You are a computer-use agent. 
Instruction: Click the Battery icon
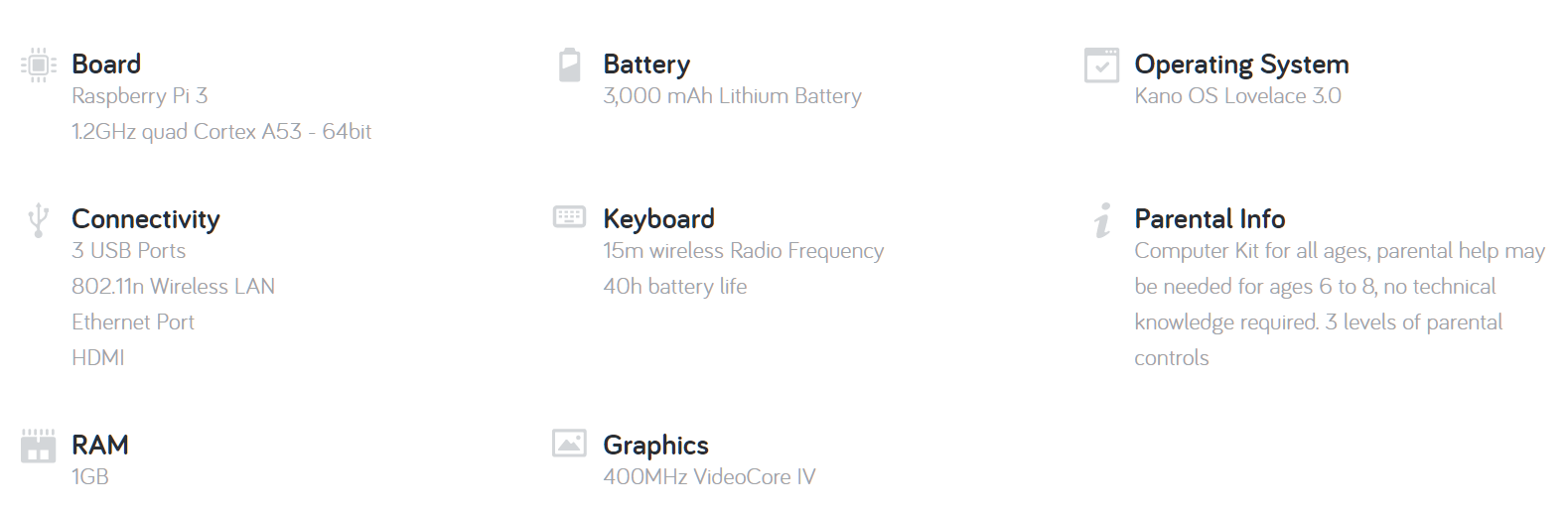point(570,64)
